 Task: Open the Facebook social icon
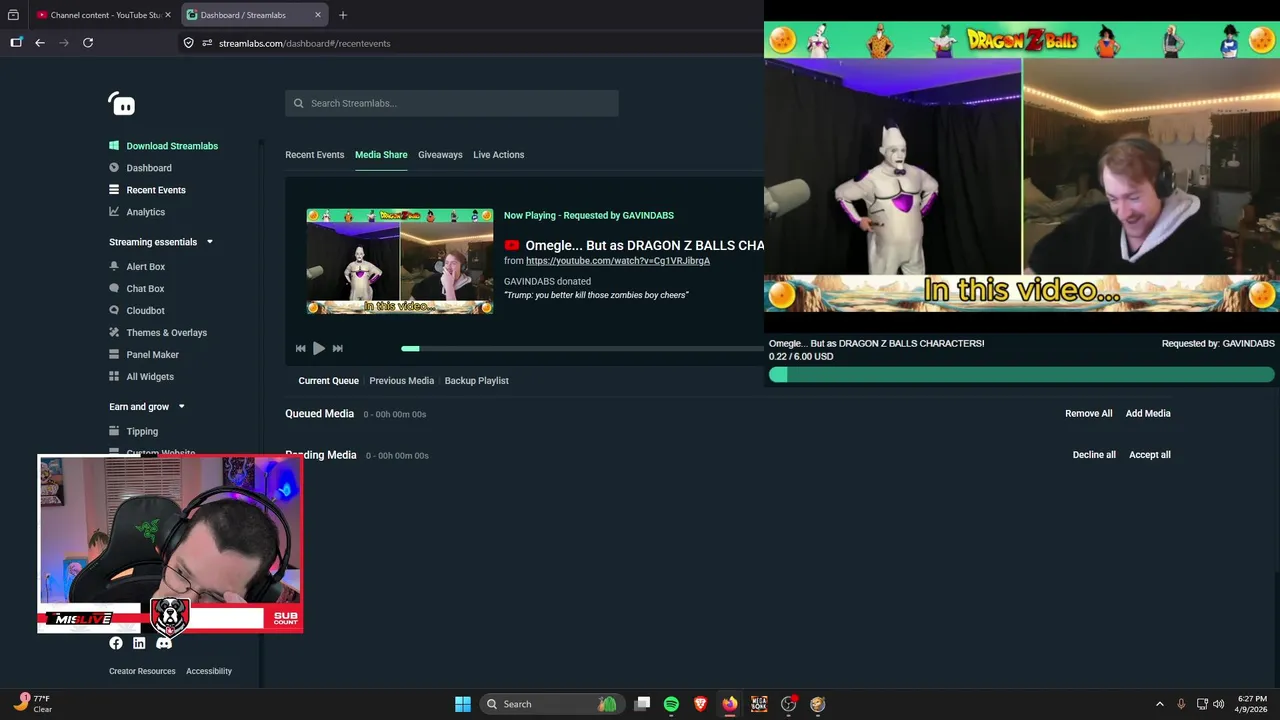click(x=116, y=643)
